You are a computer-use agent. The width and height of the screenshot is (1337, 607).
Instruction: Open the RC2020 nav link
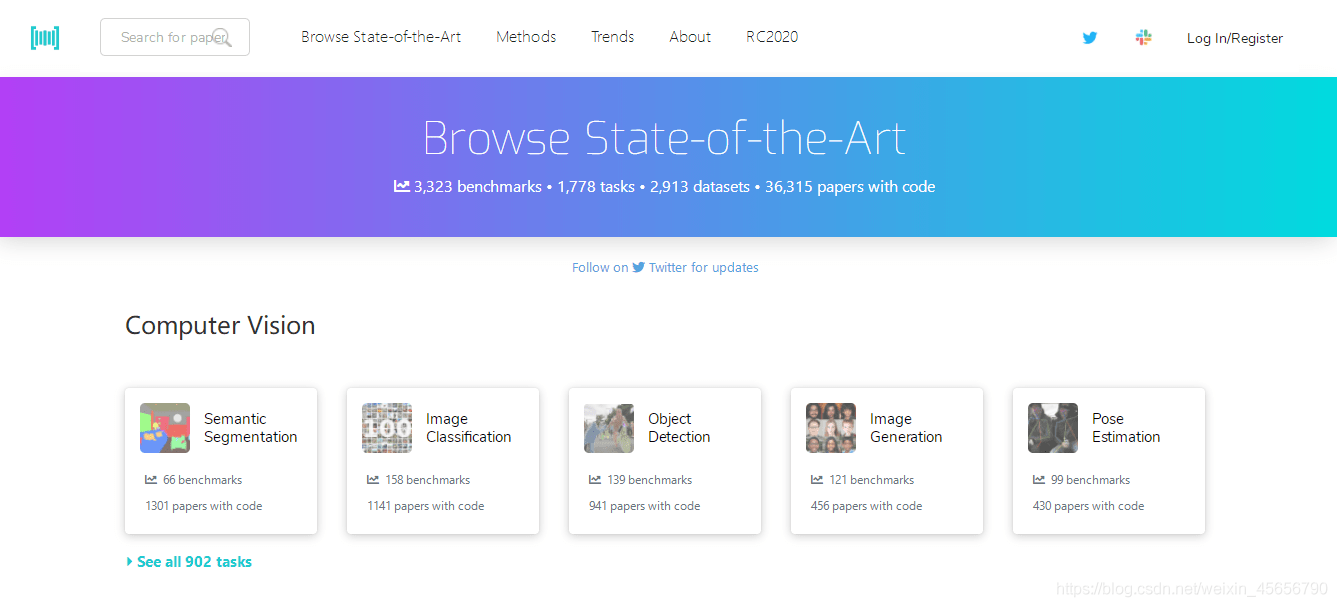[x=772, y=37]
